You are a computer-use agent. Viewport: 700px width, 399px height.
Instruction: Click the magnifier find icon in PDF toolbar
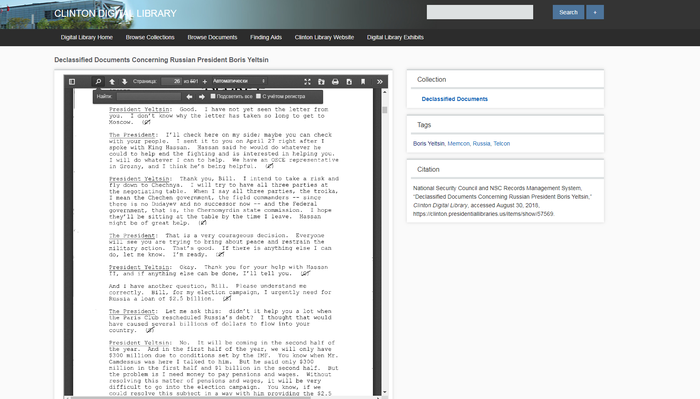point(98,81)
